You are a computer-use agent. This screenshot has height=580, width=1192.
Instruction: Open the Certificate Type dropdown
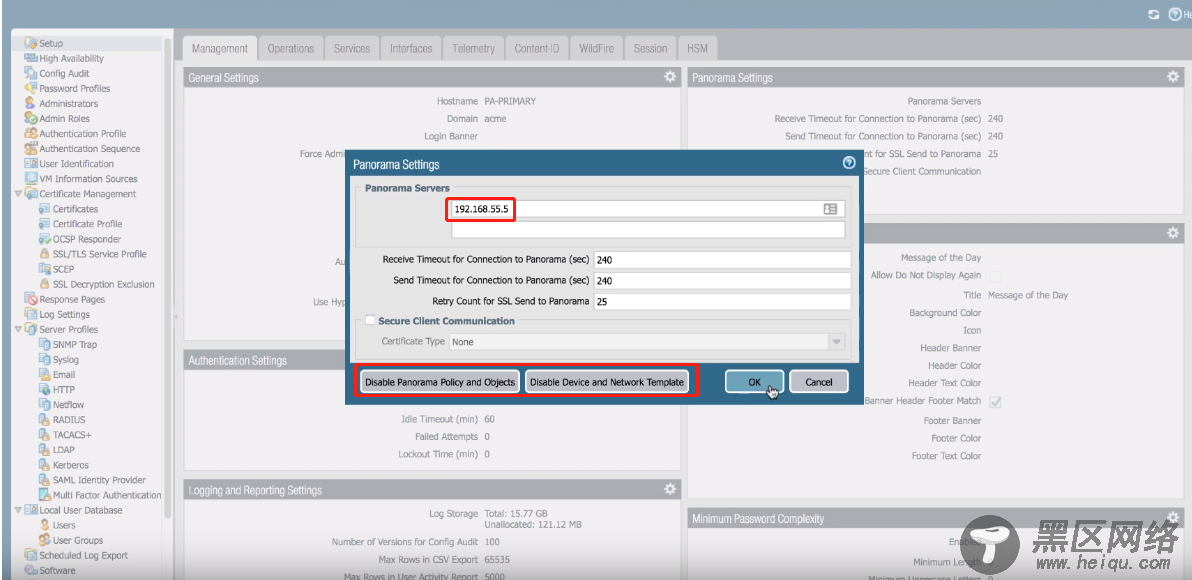tap(836, 342)
